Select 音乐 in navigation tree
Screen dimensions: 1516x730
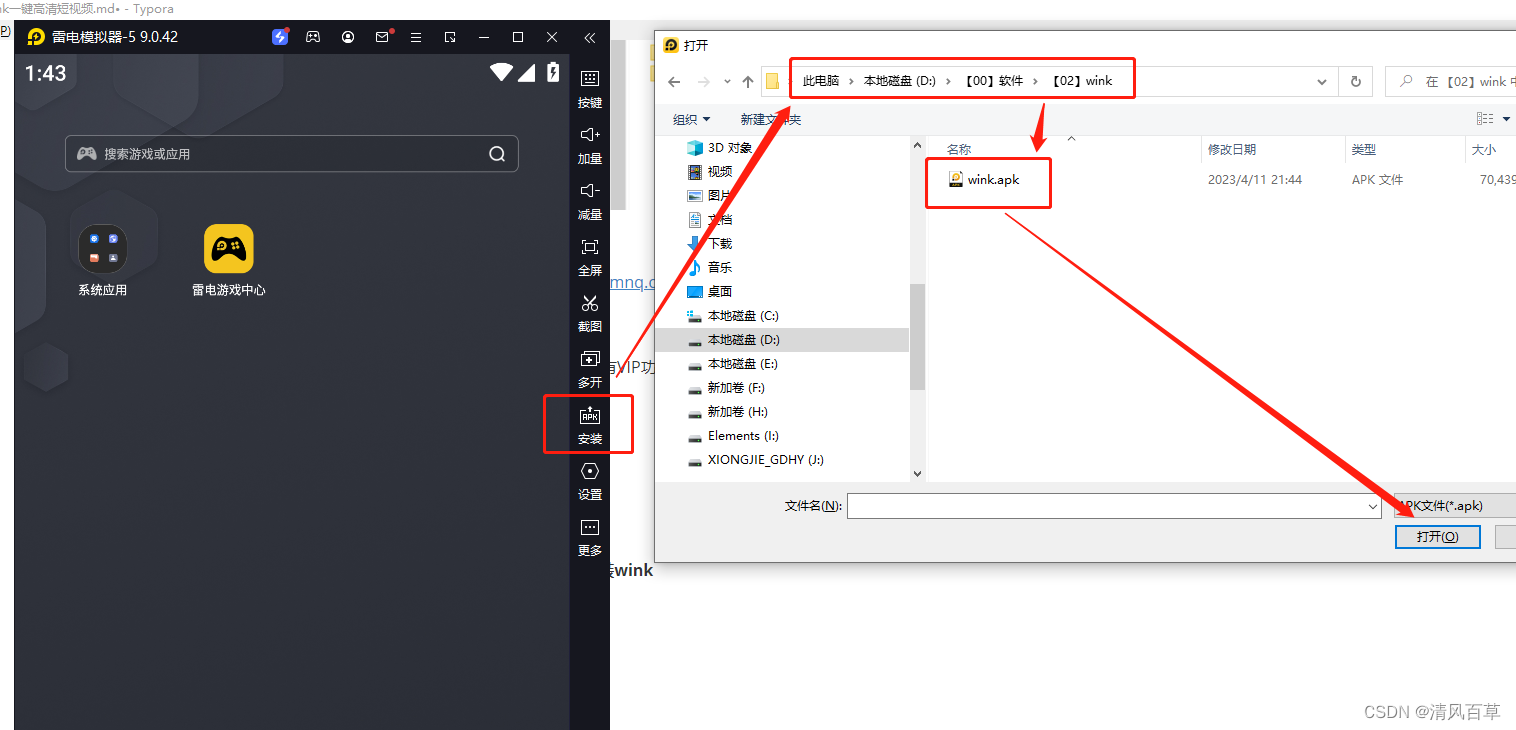tap(710, 268)
